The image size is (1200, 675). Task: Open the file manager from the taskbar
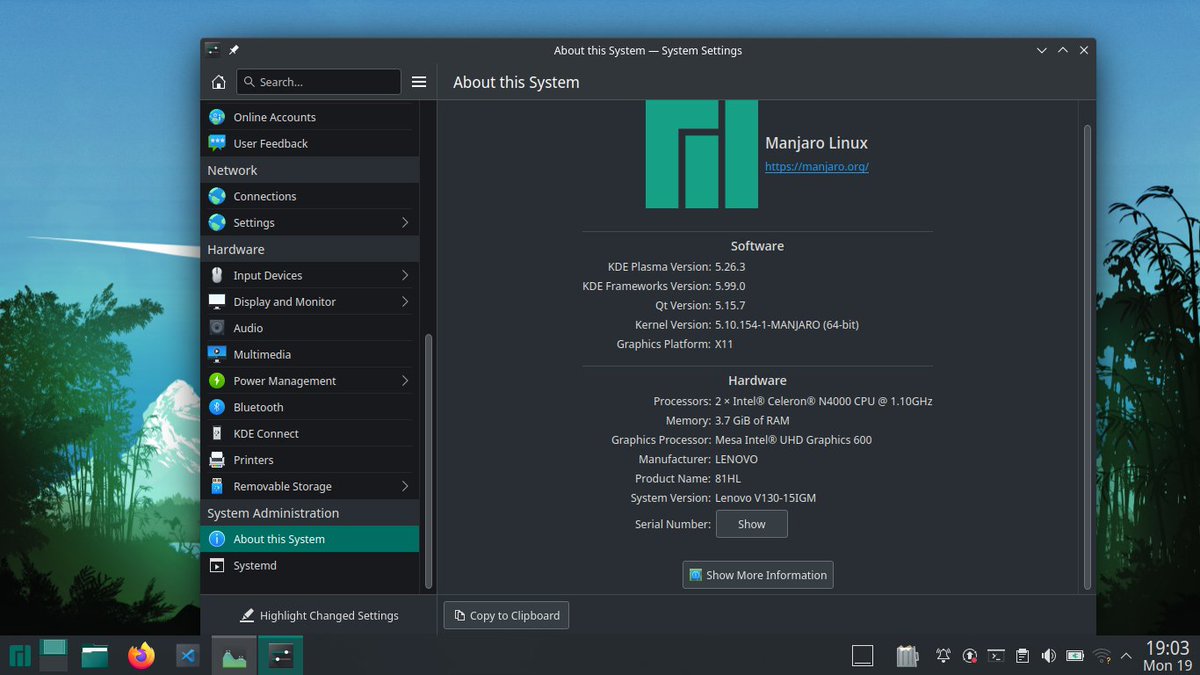pyautogui.click(x=95, y=656)
